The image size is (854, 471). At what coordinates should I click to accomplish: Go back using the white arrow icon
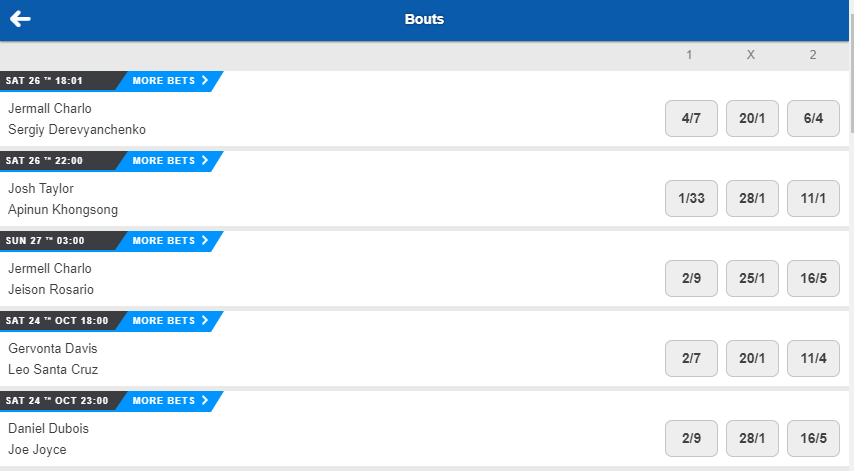click(20, 19)
